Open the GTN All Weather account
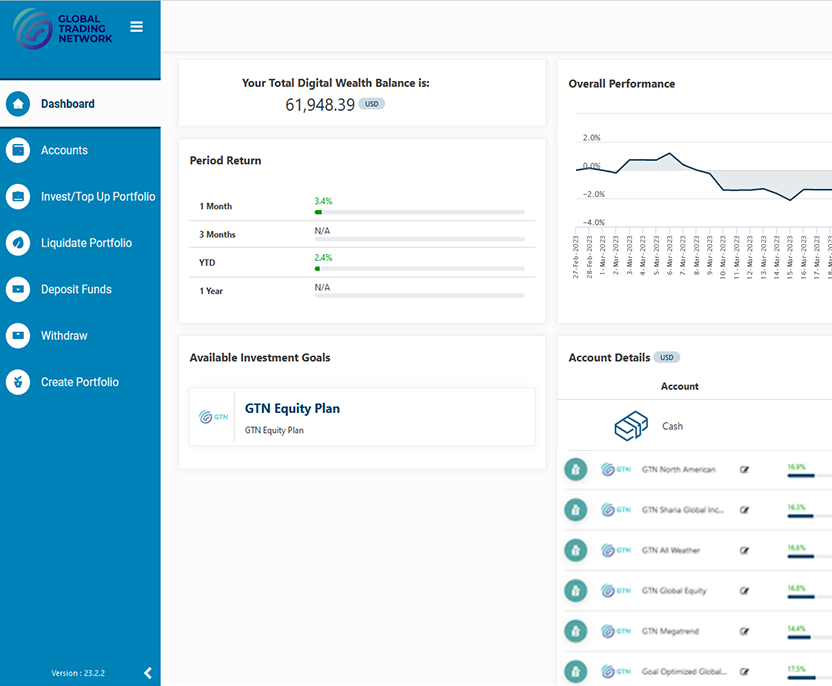This screenshot has height=686, width=832. pos(671,550)
